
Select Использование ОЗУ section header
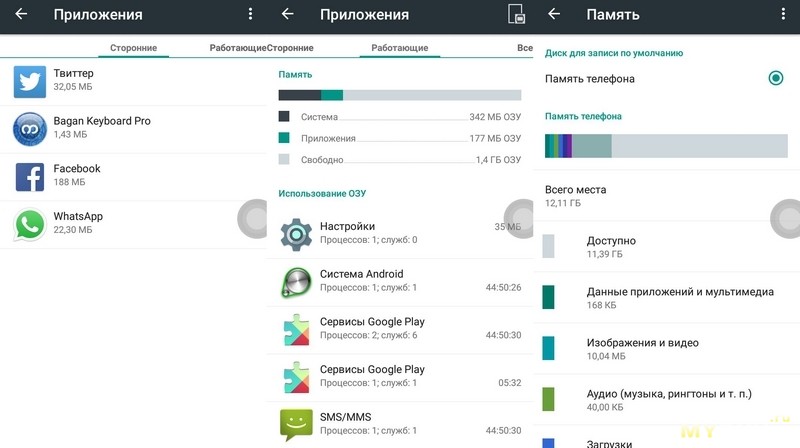coord(322,193)
